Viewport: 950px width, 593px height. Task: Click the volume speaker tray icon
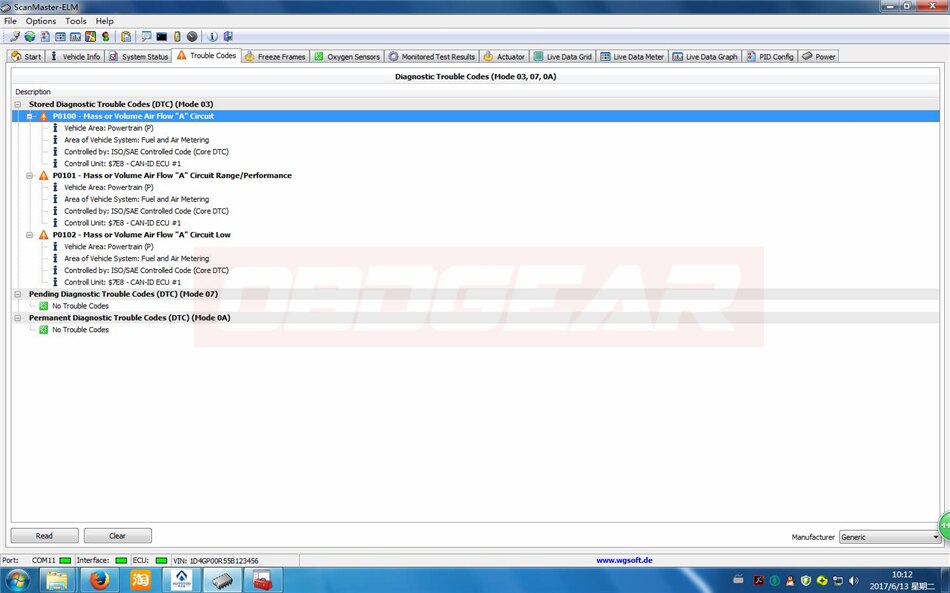[854, 580]
